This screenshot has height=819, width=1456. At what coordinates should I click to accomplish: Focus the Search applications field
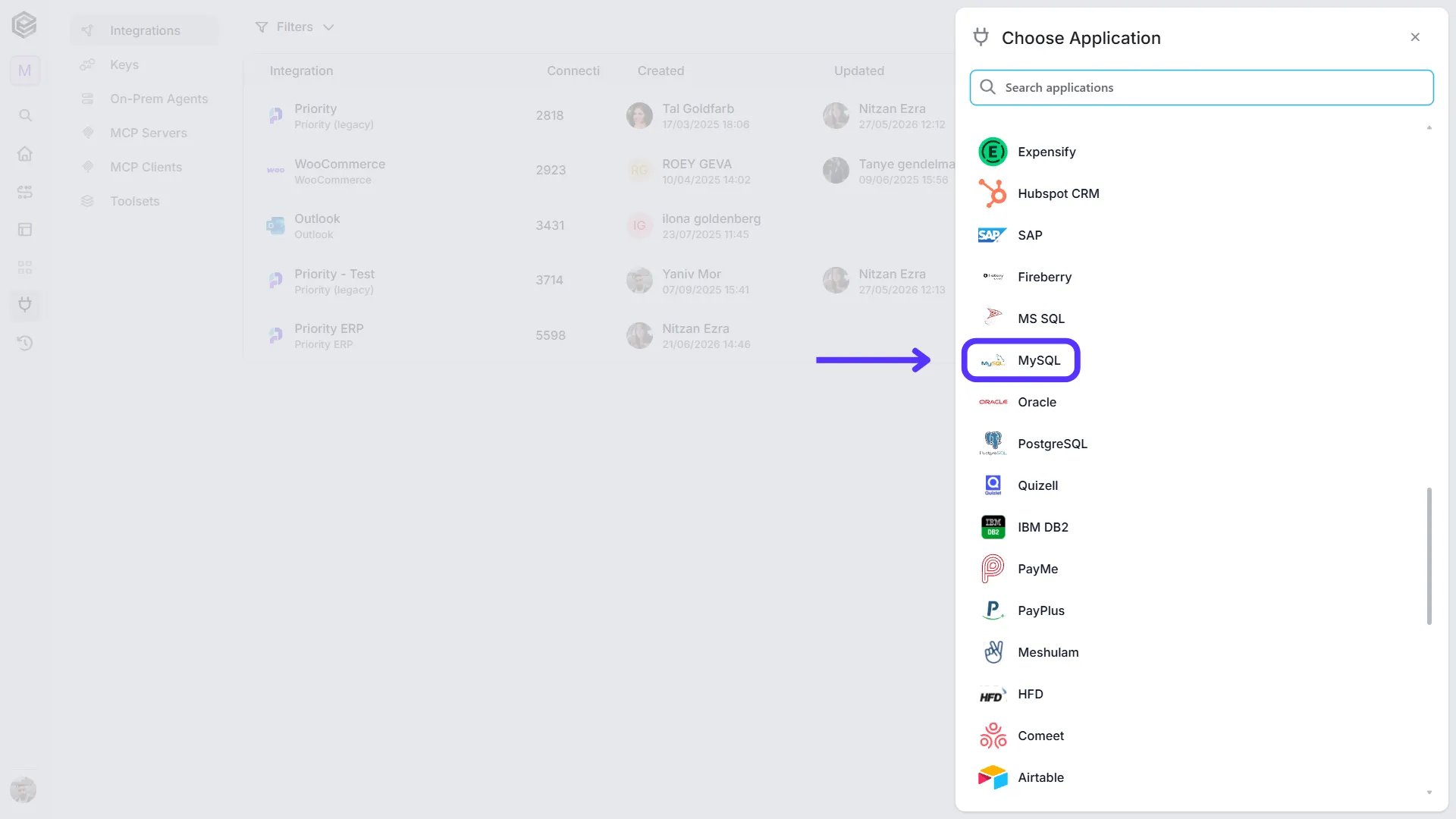pos(1201,87)
